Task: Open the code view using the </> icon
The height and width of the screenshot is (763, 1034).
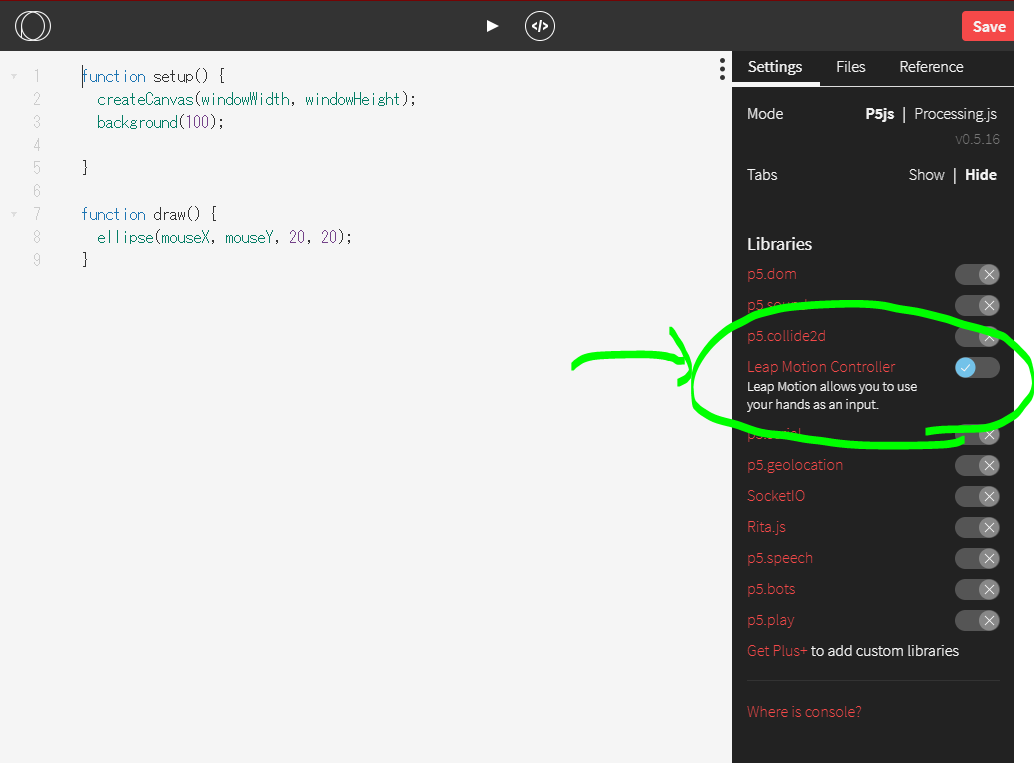Action: (540, 26)
